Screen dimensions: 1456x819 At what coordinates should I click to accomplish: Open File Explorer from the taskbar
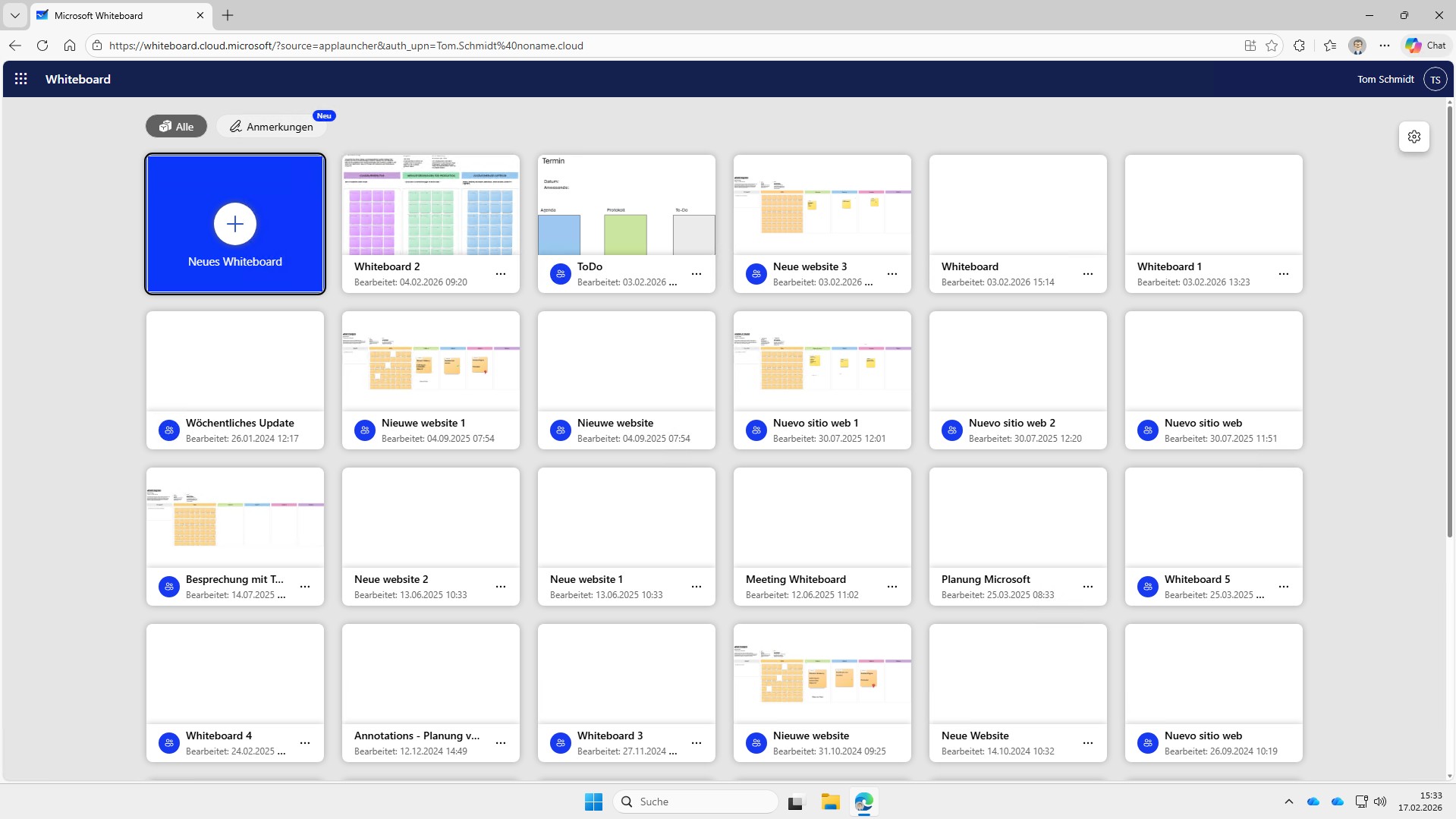830,802
